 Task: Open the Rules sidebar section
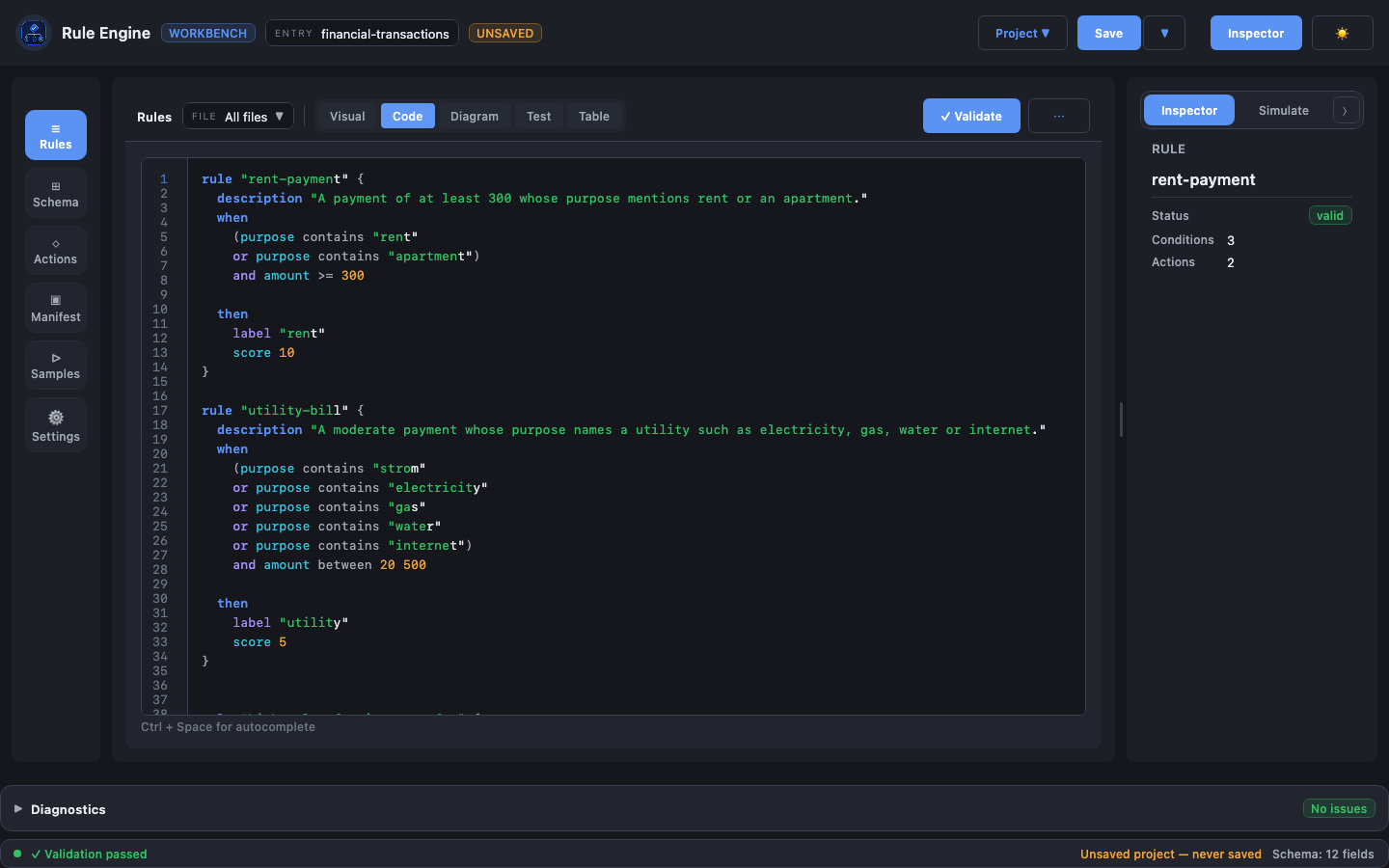56,135
